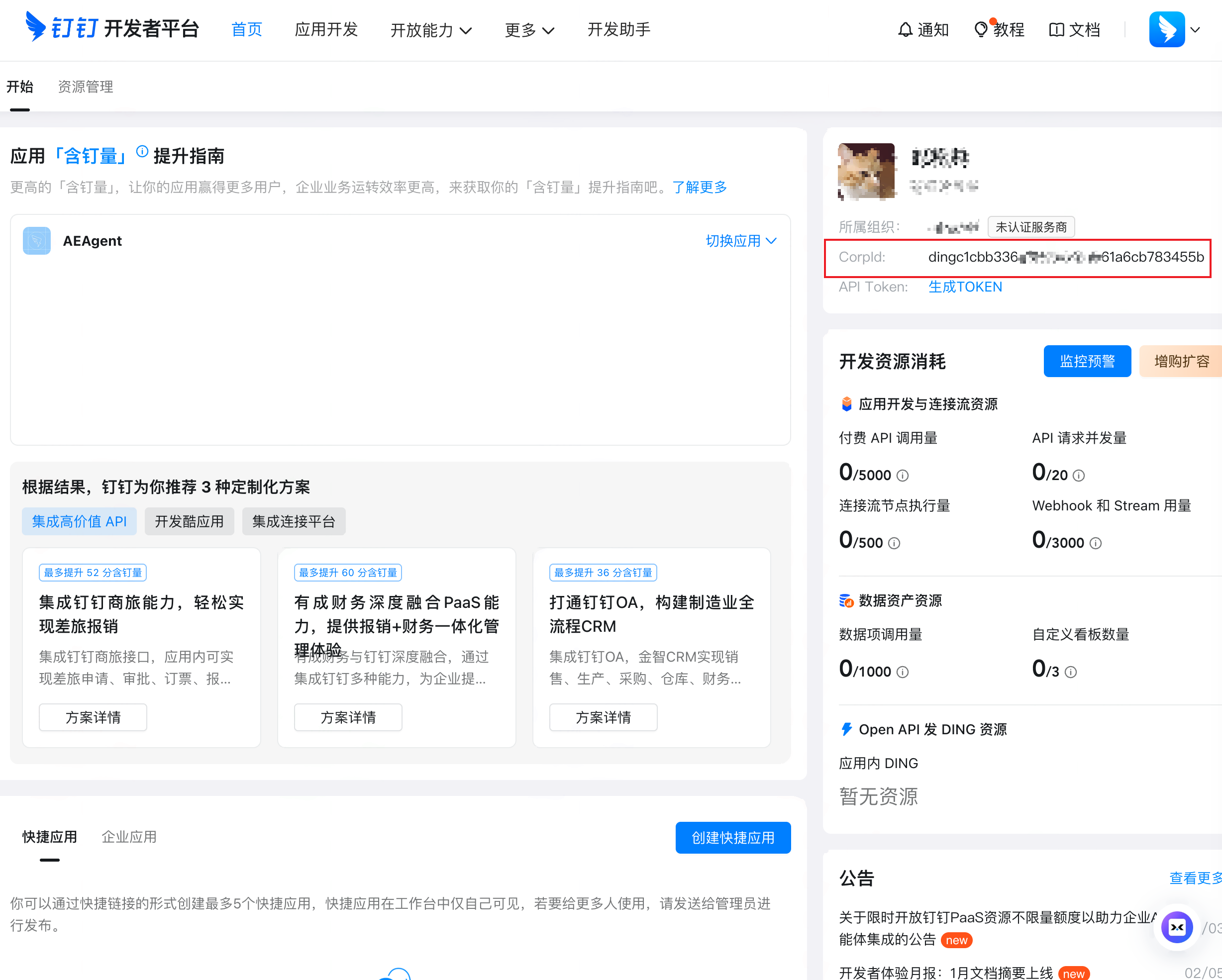Click 最多提升 36 分含钉量 tag

pyautogui.click(x=603, y=573)
